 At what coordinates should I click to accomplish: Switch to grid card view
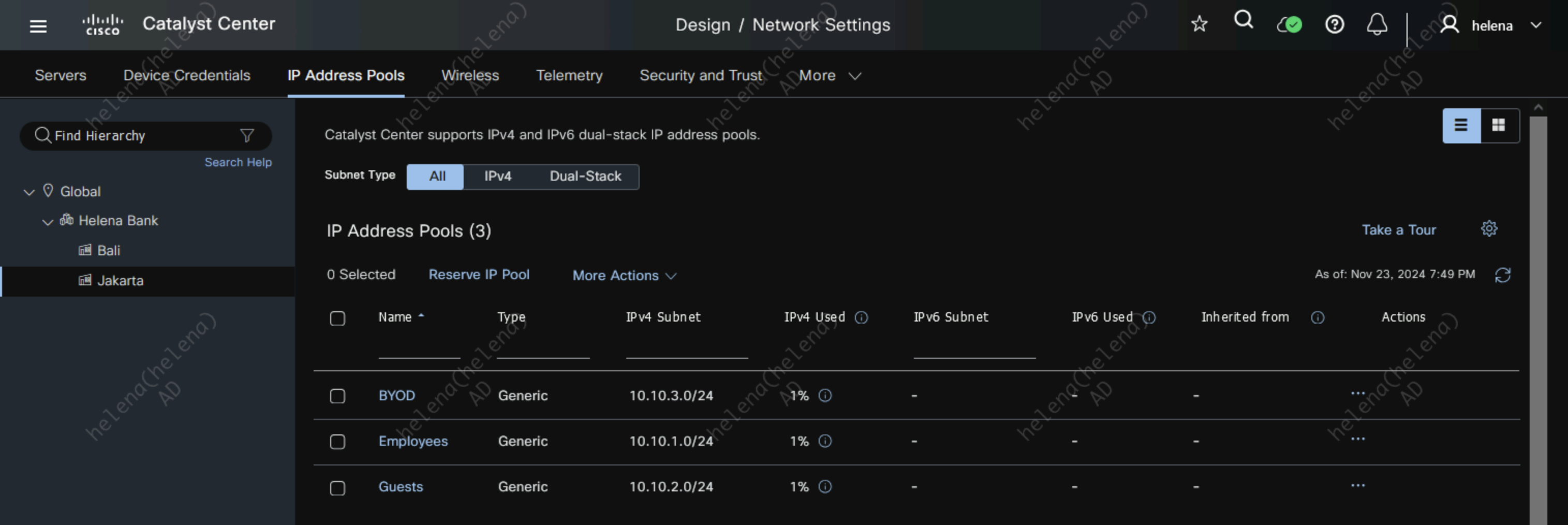(1498, 125)
